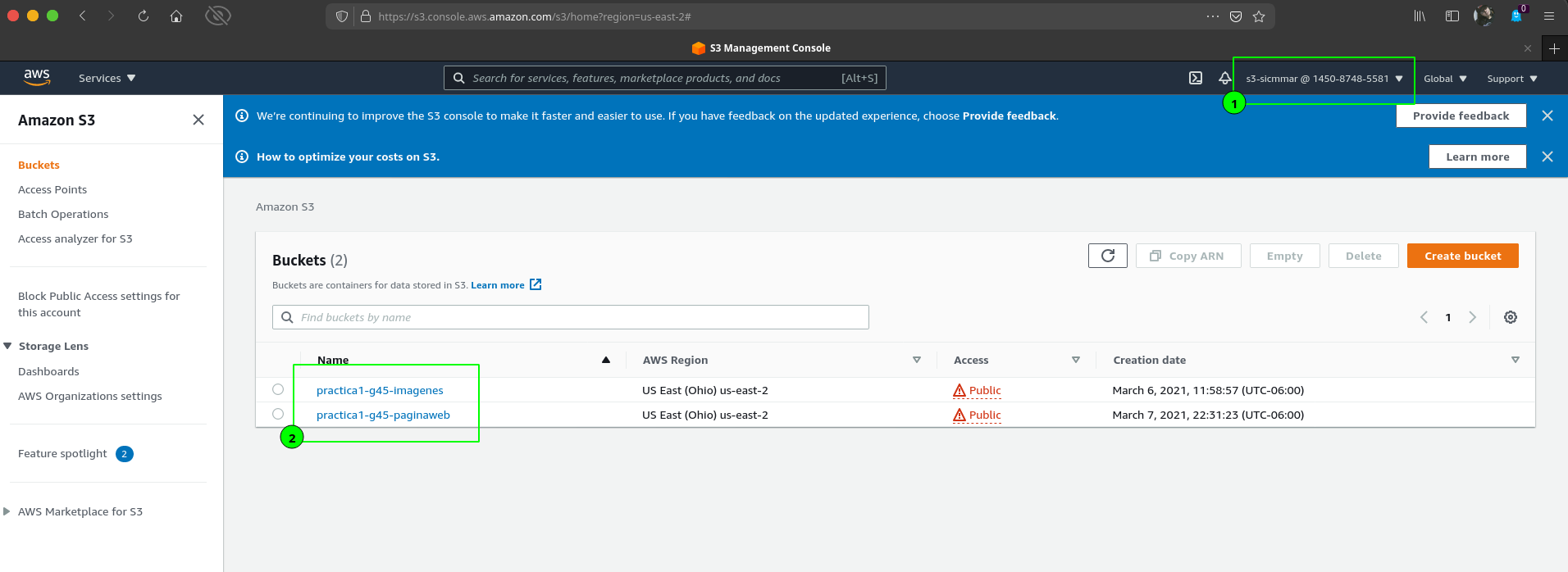Open table preferences gear icon
This screenshot has width=1568, height=572.
pos(1511,317)
